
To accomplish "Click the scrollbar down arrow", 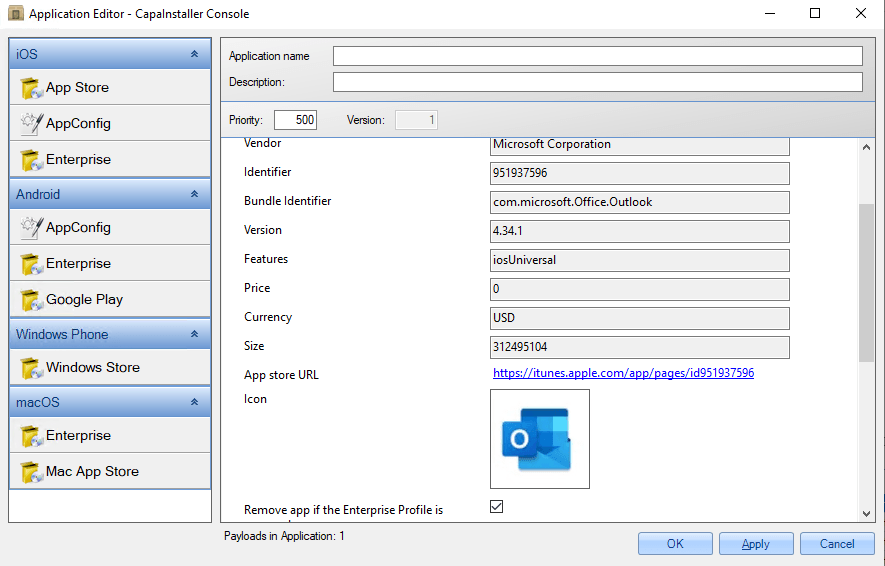I will point(866,514).
